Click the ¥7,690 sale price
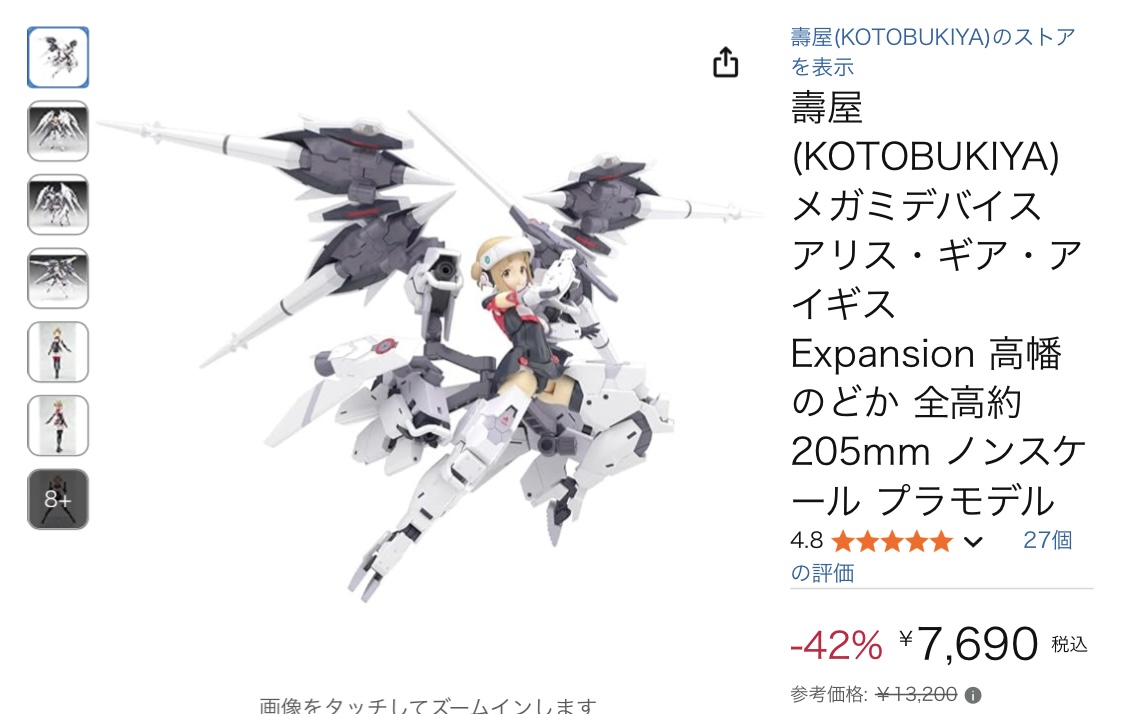This screenshot has height=714, width=1124. [x=969, y=644]
